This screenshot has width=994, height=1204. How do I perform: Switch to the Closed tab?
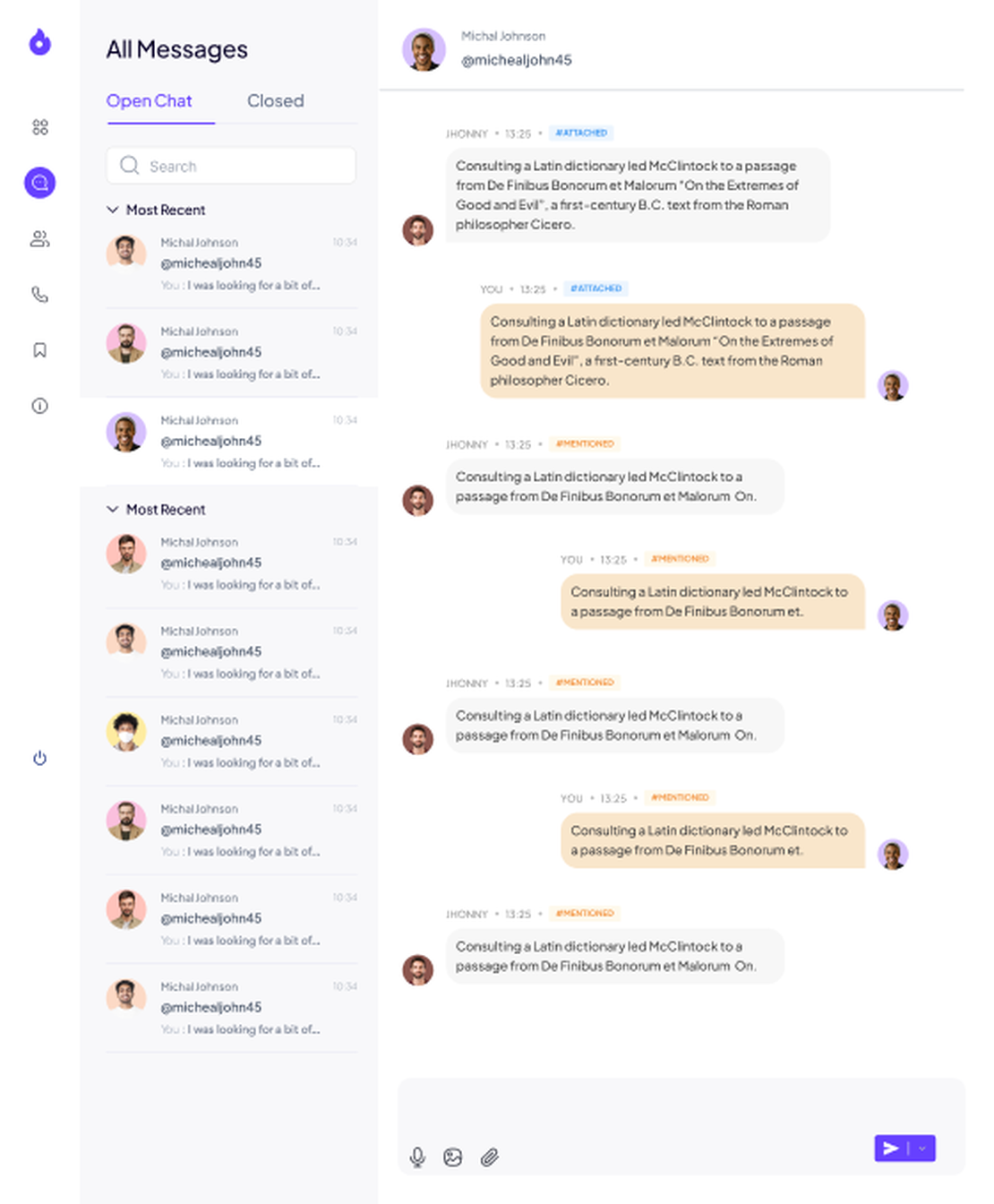(276, 101)
